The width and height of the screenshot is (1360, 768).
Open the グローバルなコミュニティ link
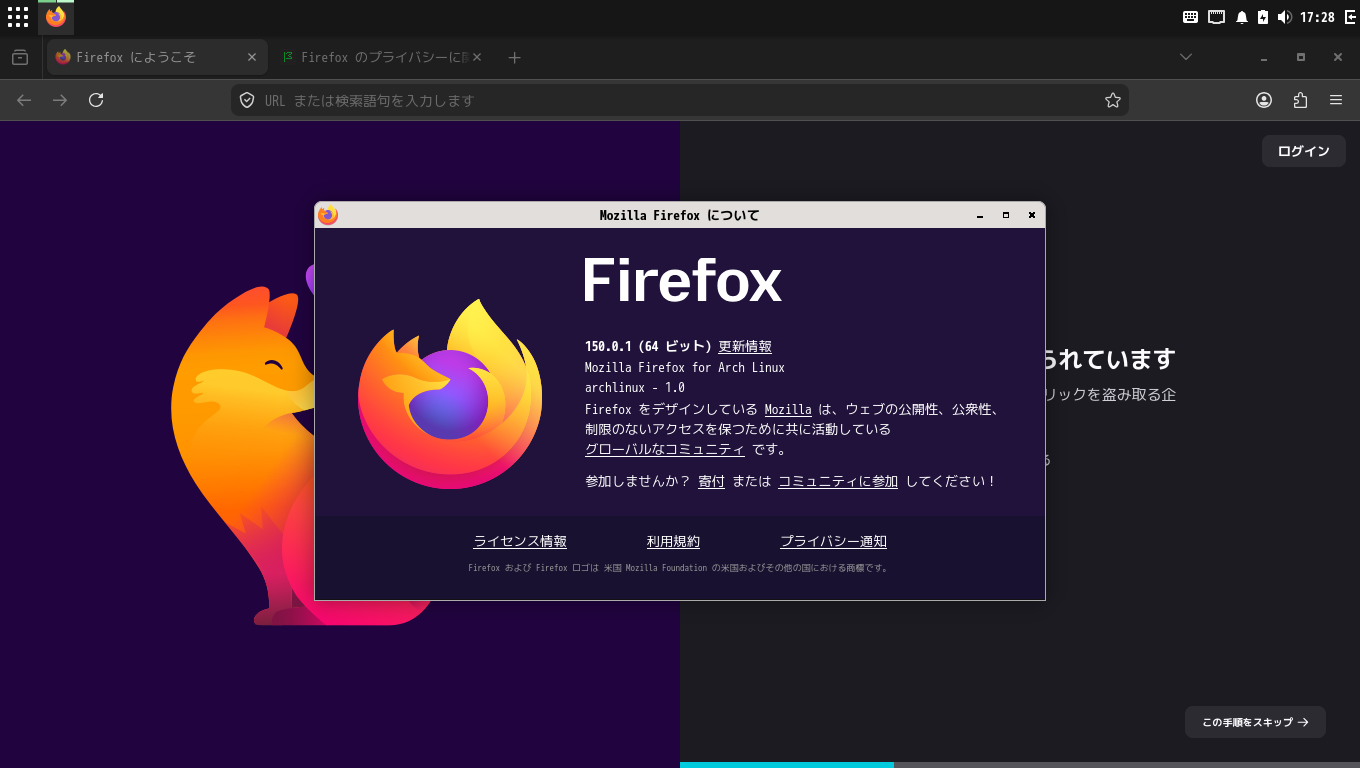point(665,449)
